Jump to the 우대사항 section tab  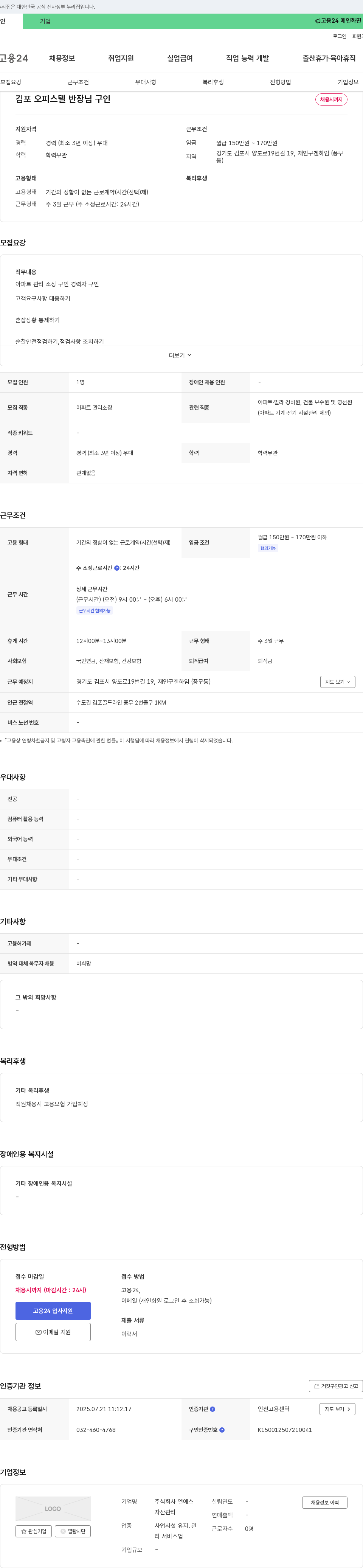click(146, 82)
